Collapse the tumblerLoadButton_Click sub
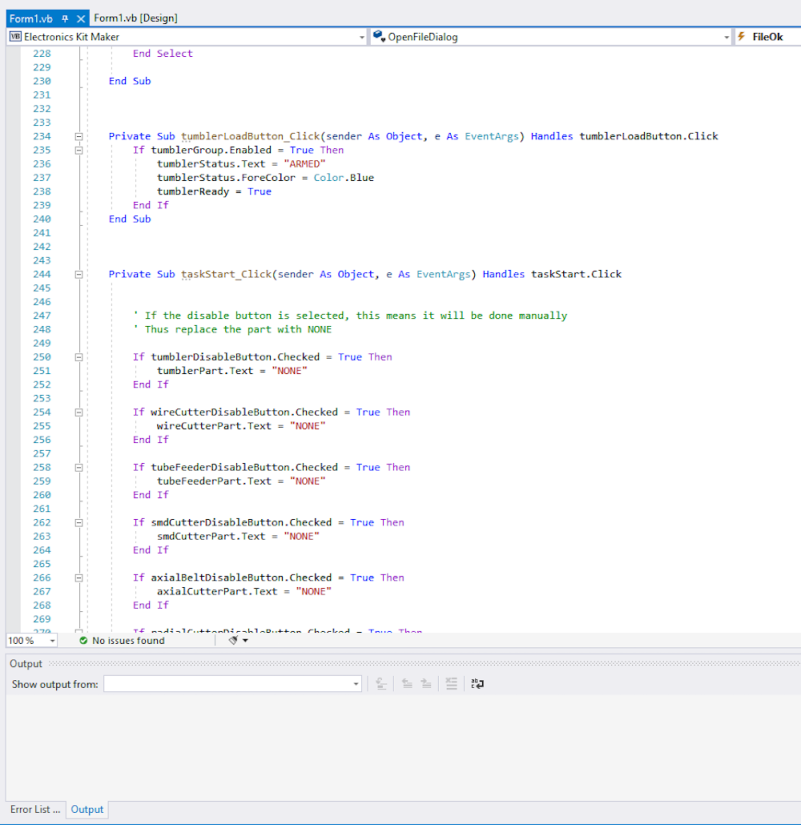801x825 pixels. click(x=78, y=136)
